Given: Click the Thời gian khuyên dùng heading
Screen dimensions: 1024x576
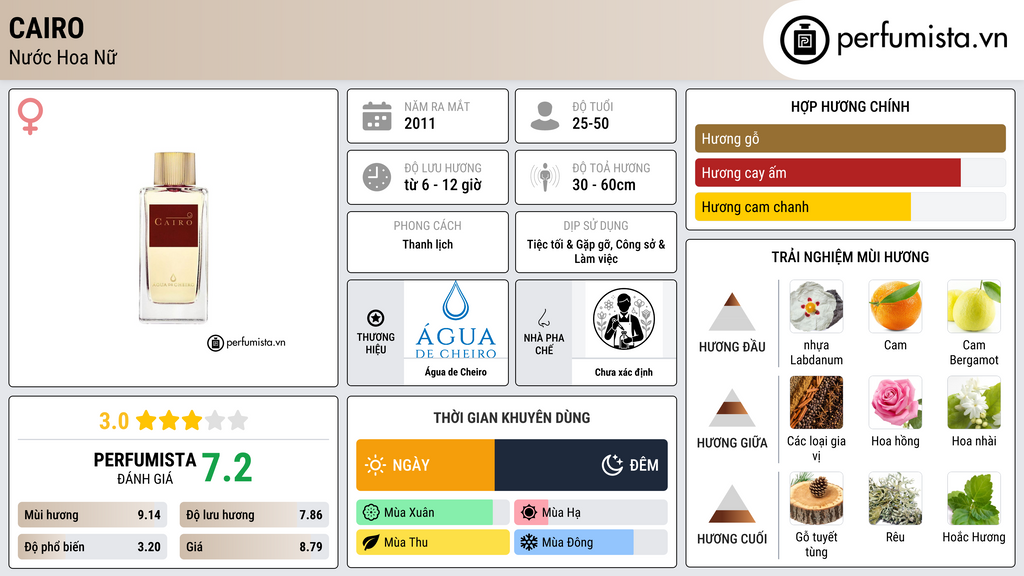Looking at the screenshot, I should click(512, 418).
